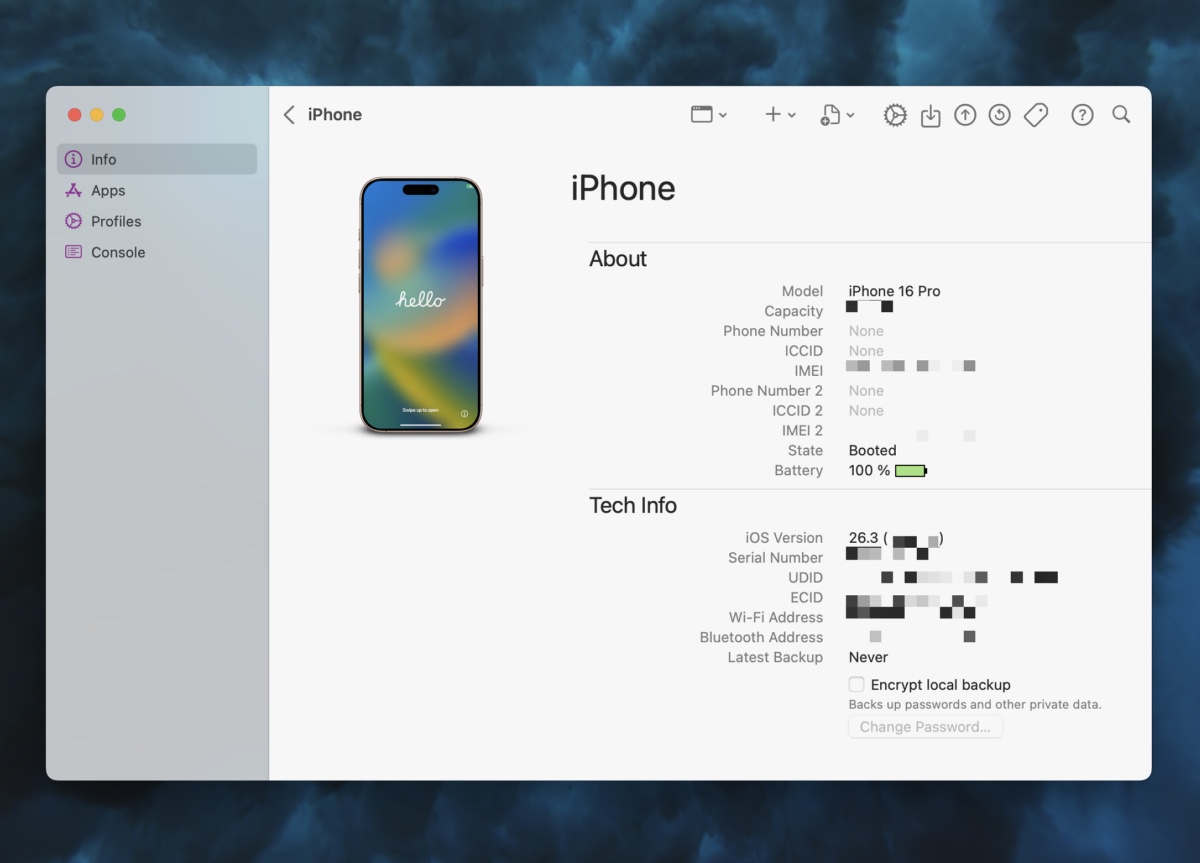
Task: Click the Restore circular-arrow icon
Action: 1000,115
